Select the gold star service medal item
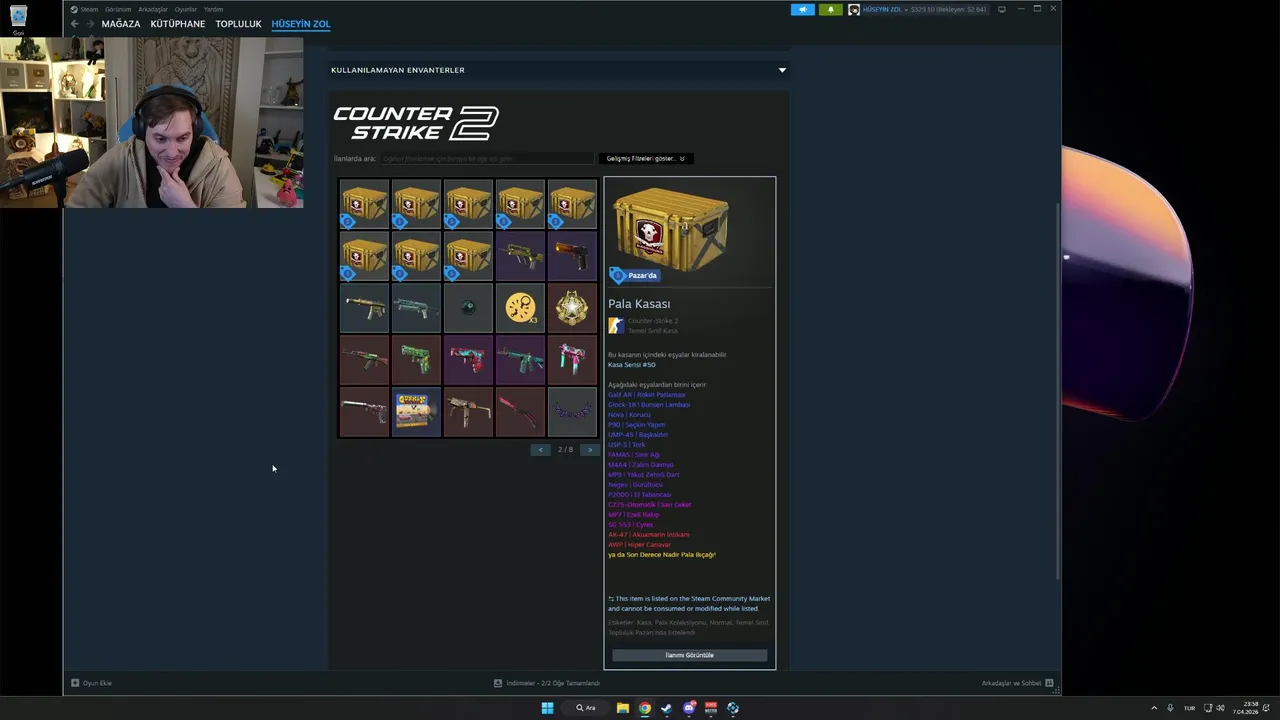1280x720 pixels. coord(572,308)
